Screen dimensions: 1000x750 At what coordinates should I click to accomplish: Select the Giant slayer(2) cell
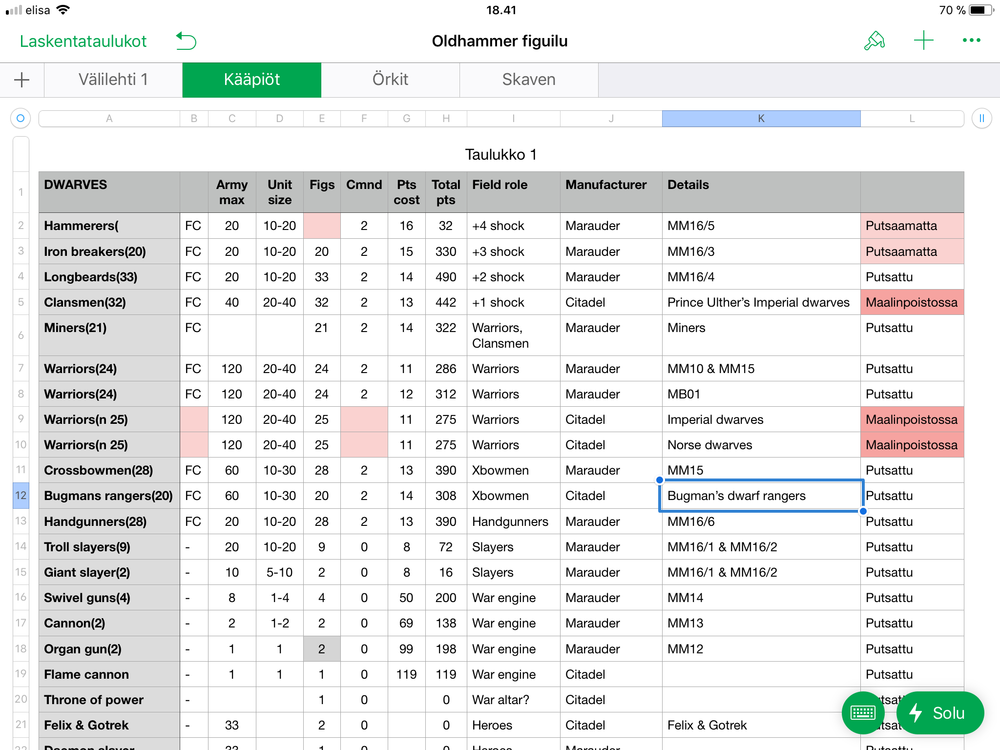click(109, 572)
